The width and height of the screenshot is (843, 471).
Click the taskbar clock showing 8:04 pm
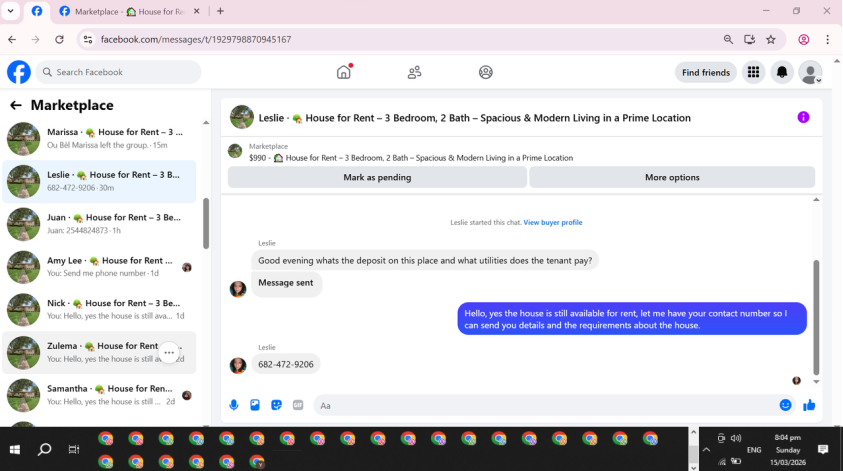(x=788, y=438)
